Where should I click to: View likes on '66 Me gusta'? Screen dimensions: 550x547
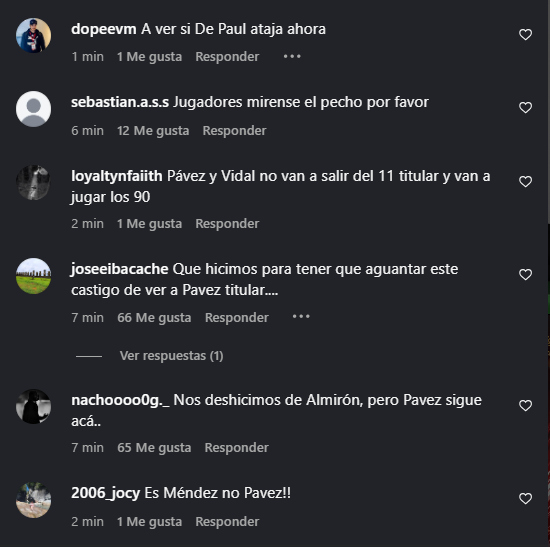(x=154, y=318)
